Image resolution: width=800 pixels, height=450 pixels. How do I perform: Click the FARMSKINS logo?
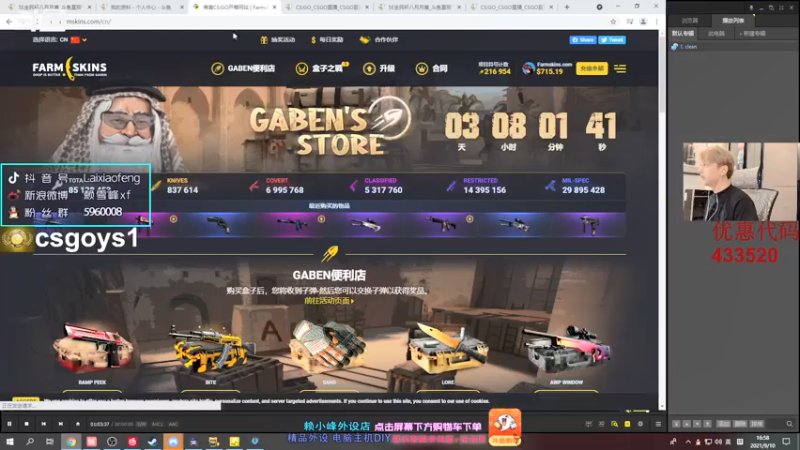coord(69,68)
